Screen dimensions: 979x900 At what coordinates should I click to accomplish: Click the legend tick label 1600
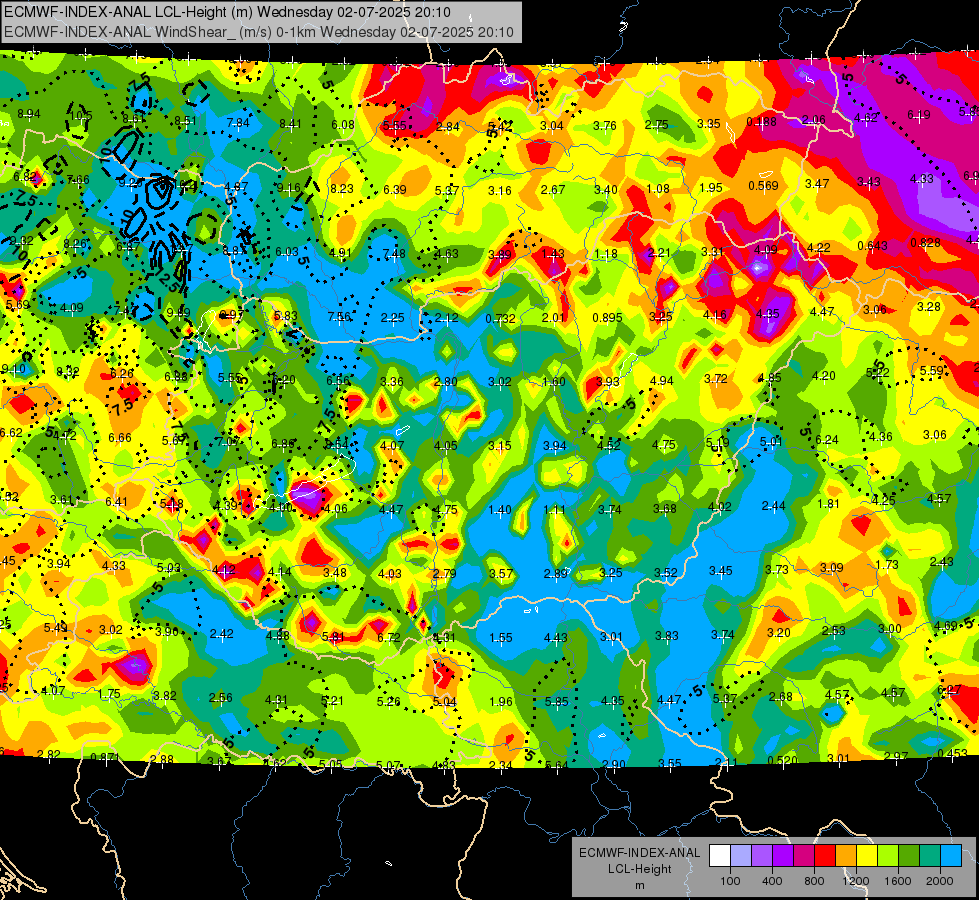[x=898, y=881]
